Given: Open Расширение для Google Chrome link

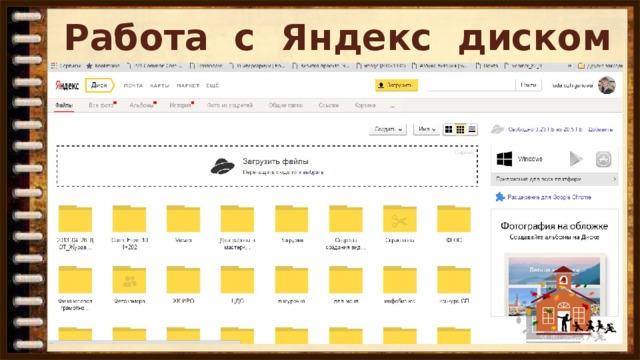Looking at the screenshot, I should [549, 197].
